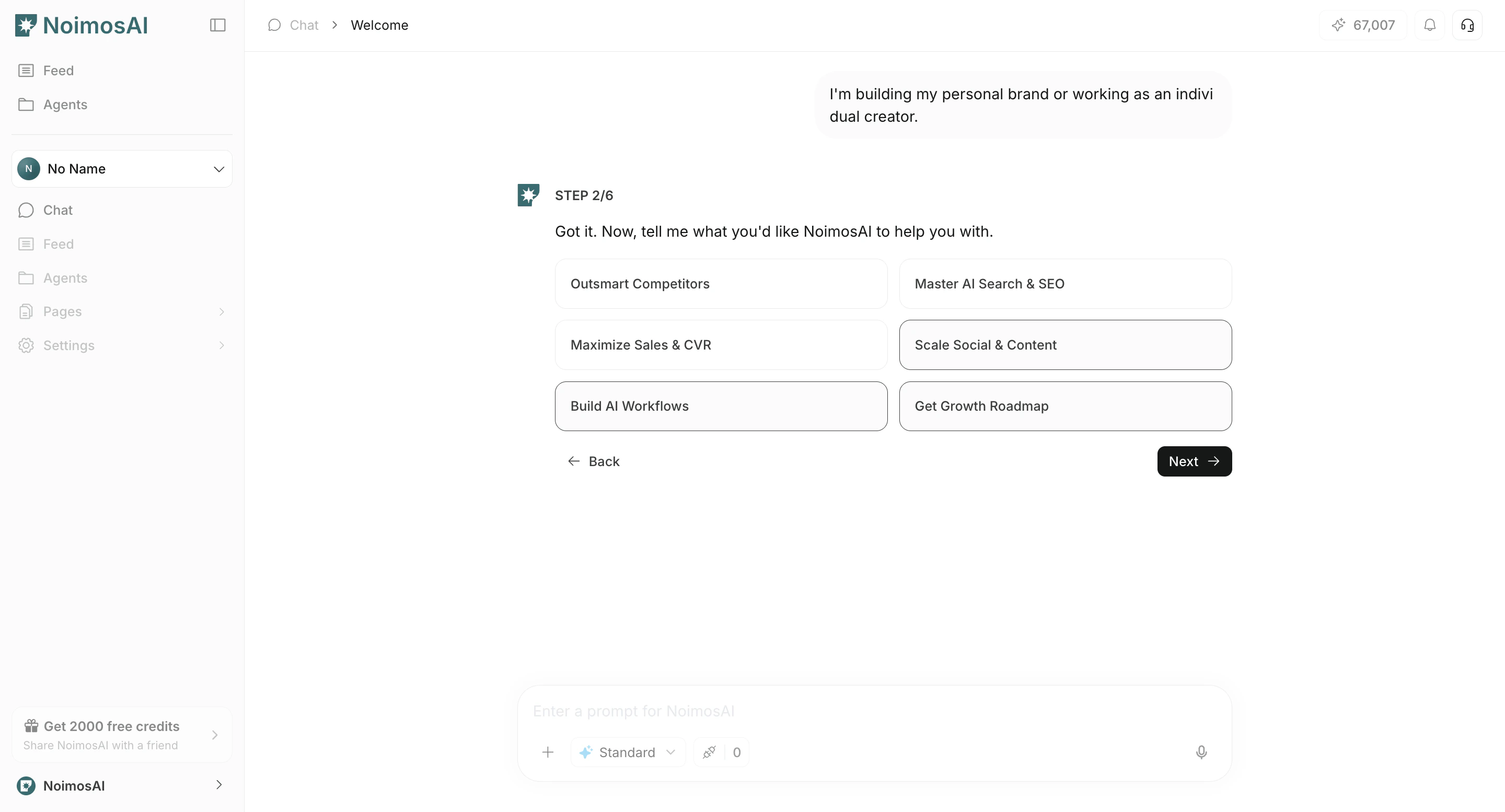Click the attach plus icon in prompt box

(x=548, y=752)
